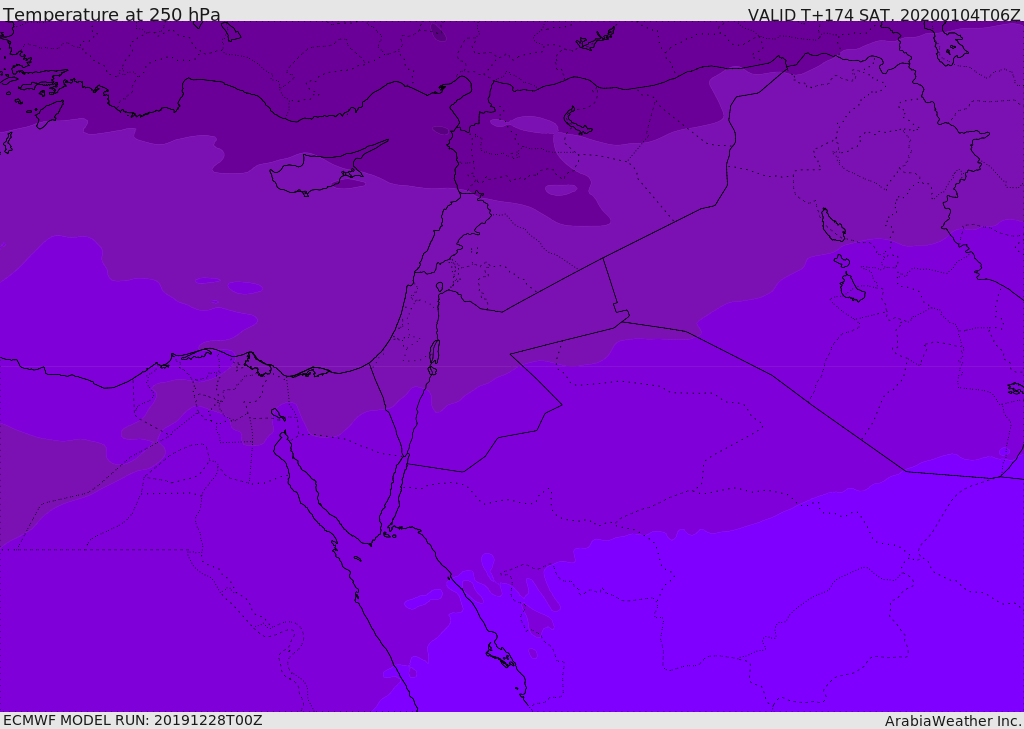The image size is (1024, 729).
Task: Click the 'Temperature at 250 hPa' title text
Action: point(112,14)
